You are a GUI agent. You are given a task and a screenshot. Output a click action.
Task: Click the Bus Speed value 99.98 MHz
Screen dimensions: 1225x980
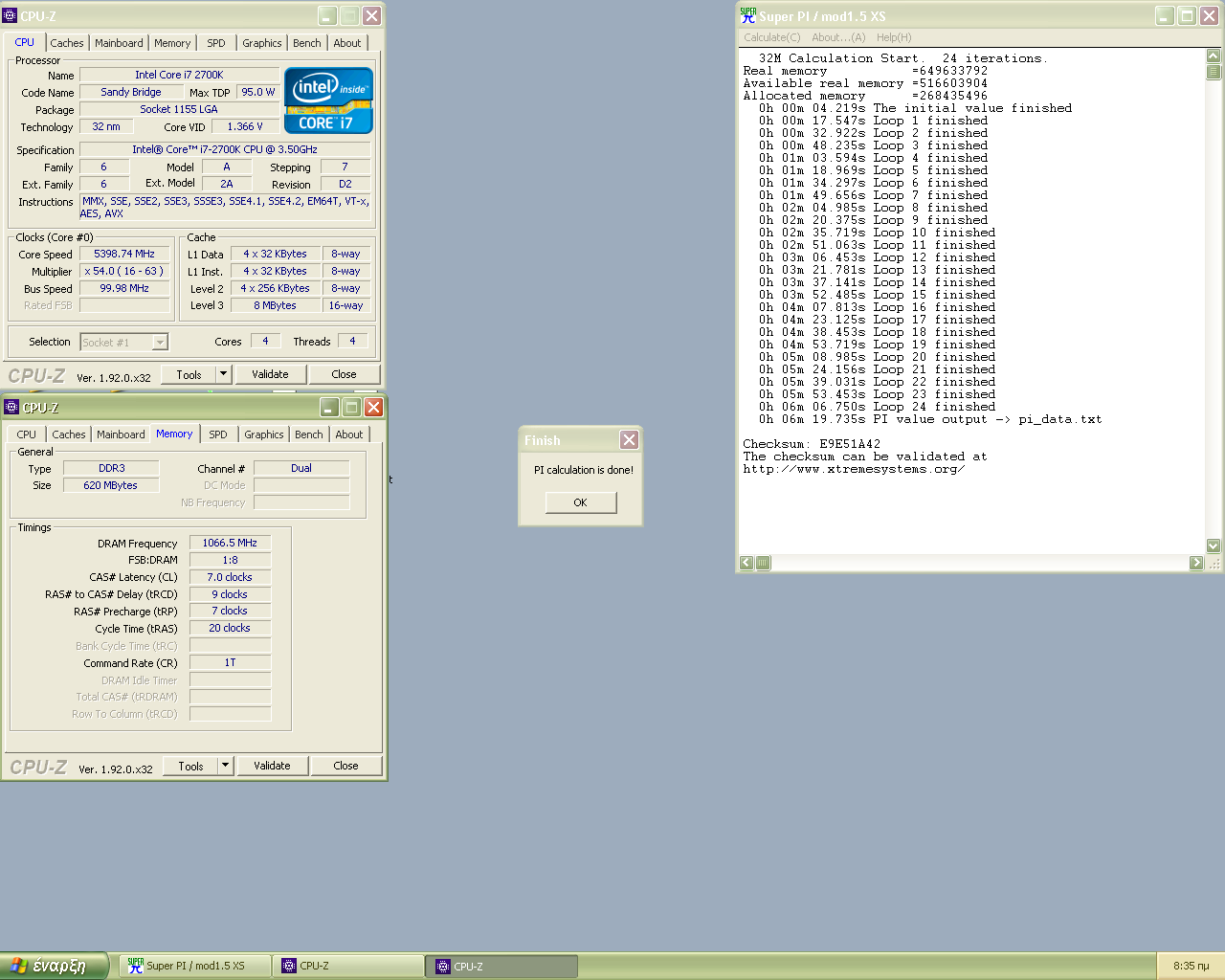tap(124, 288)
